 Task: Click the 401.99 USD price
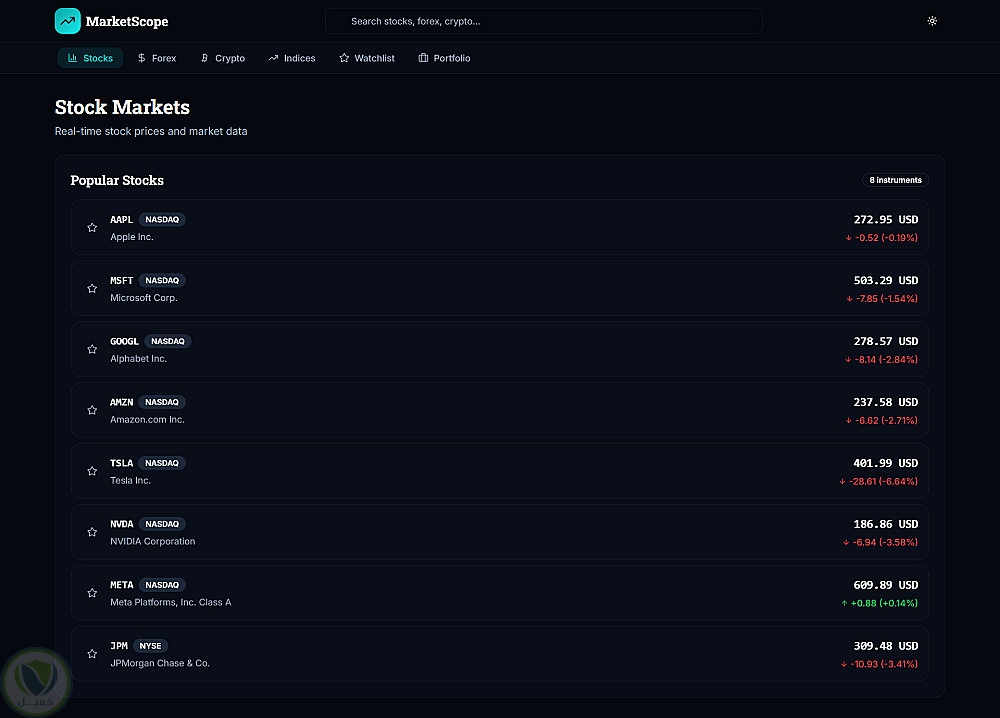(x=886, y=463)
